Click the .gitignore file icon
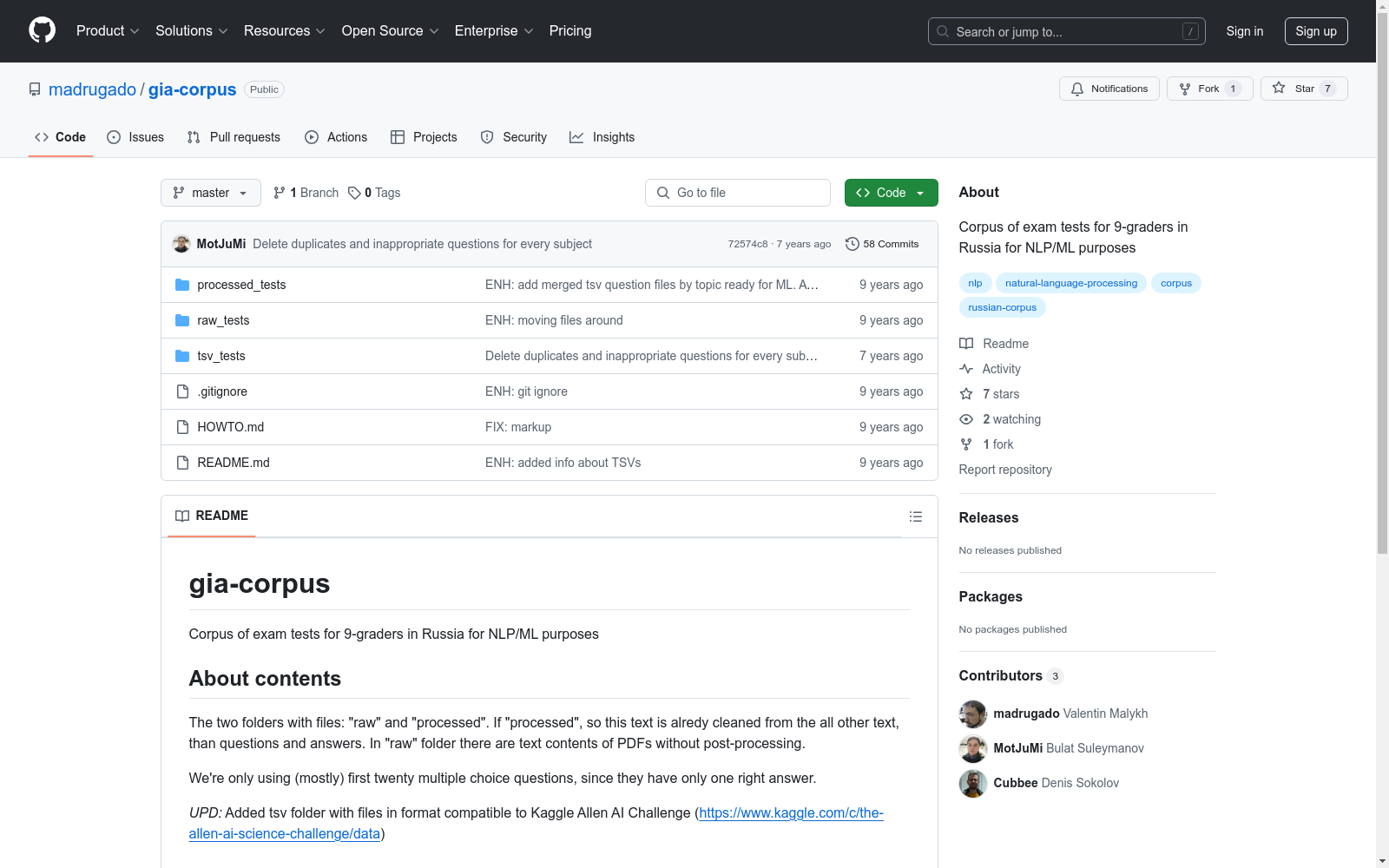 182,391
